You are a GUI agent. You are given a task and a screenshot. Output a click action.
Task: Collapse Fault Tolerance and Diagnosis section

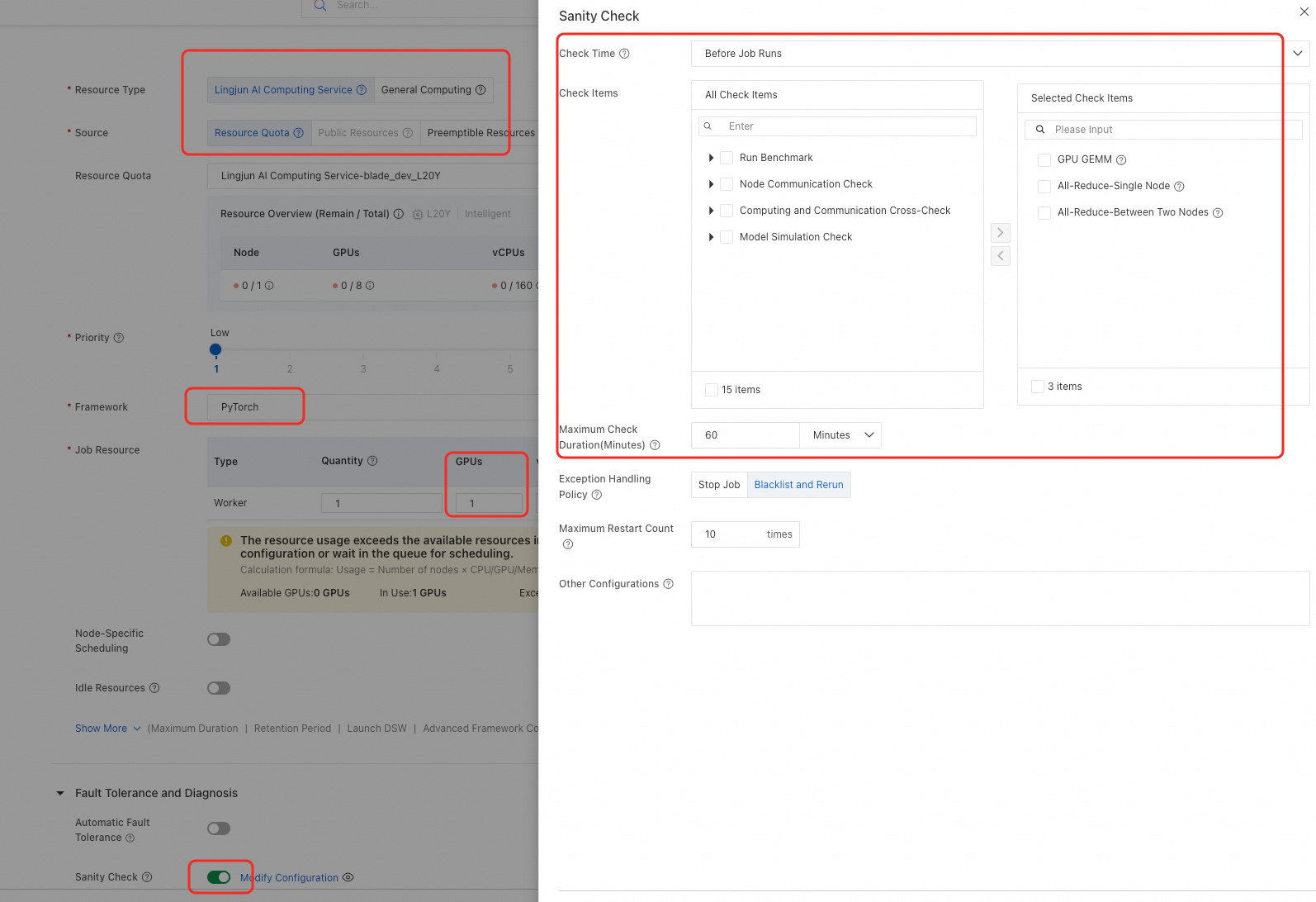(x=59, y=793)
